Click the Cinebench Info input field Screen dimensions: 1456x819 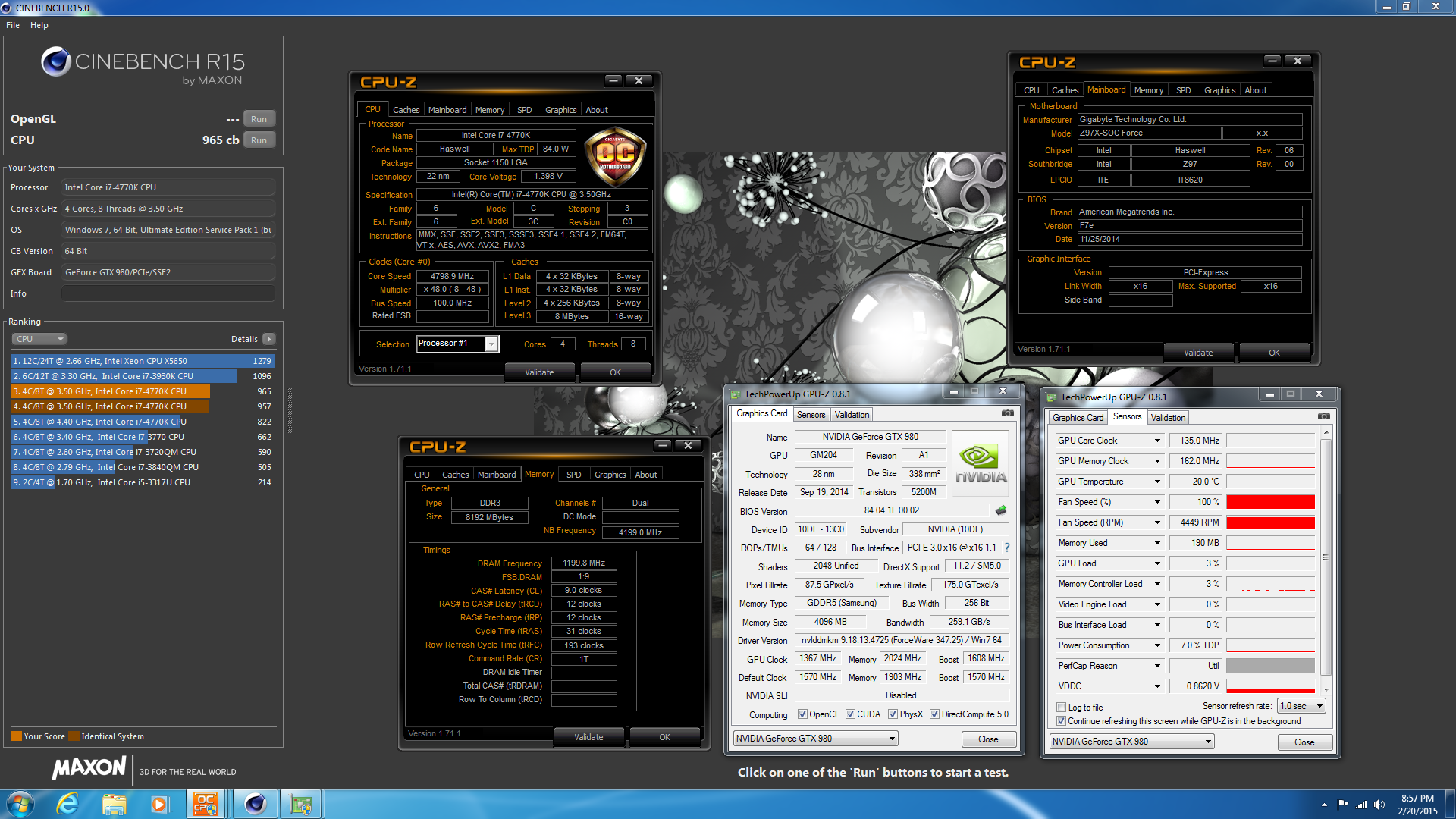[x=168, y=293]
